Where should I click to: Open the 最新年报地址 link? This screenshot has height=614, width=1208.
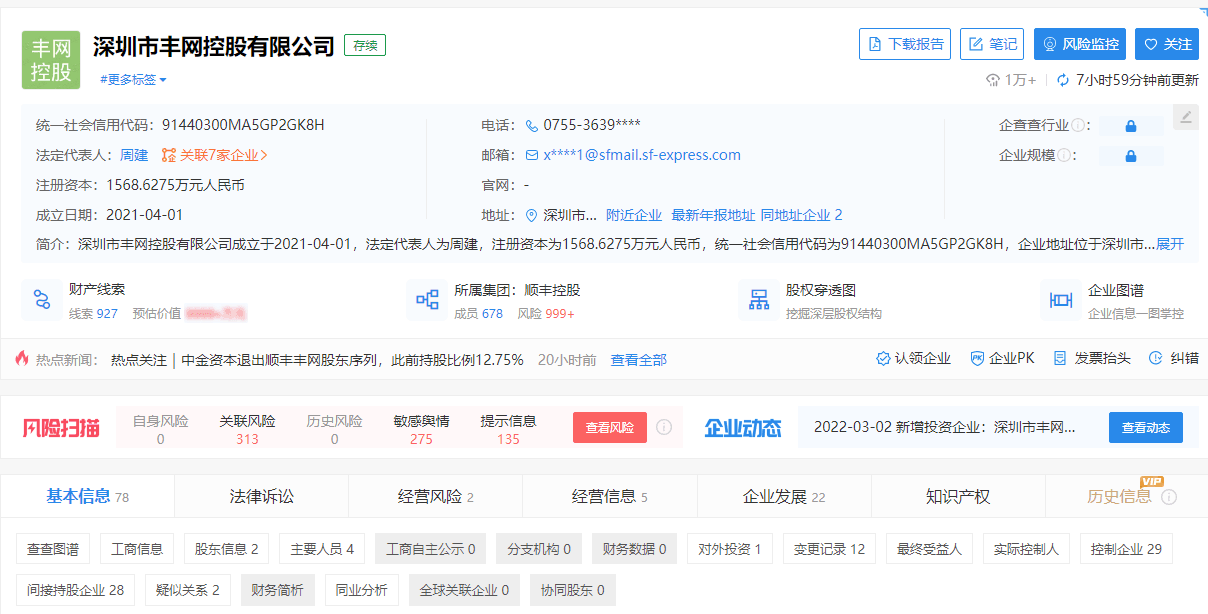click(x=713, y=216)
